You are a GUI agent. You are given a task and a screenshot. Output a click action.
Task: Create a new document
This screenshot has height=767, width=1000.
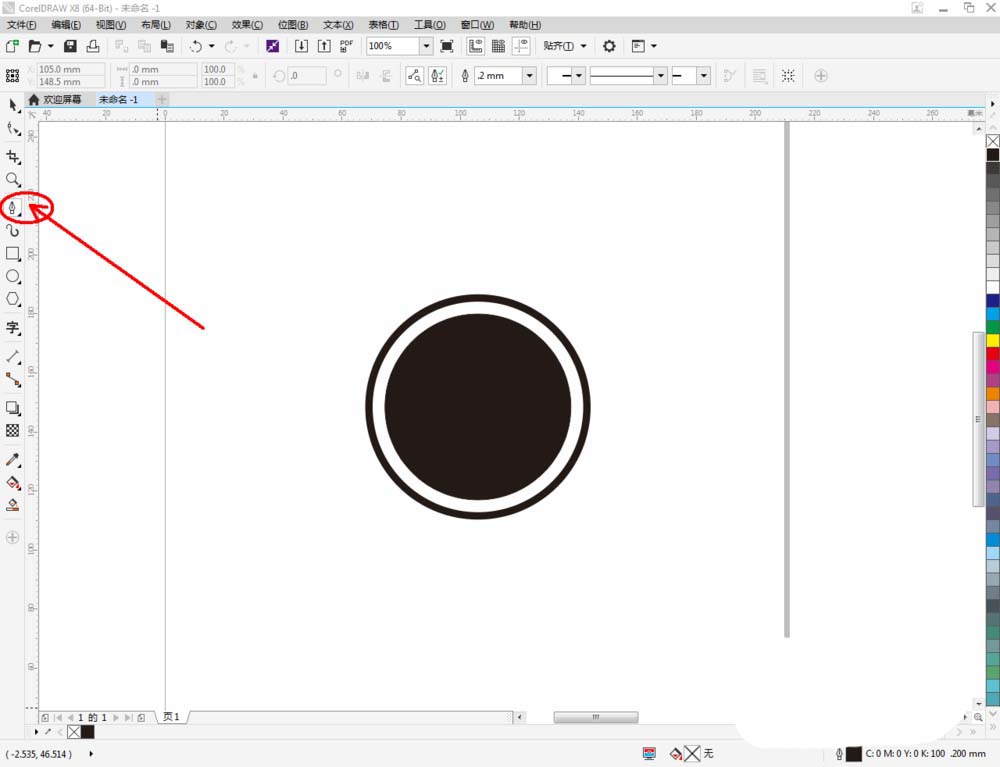pyautogui.click(x=12, y=46)
